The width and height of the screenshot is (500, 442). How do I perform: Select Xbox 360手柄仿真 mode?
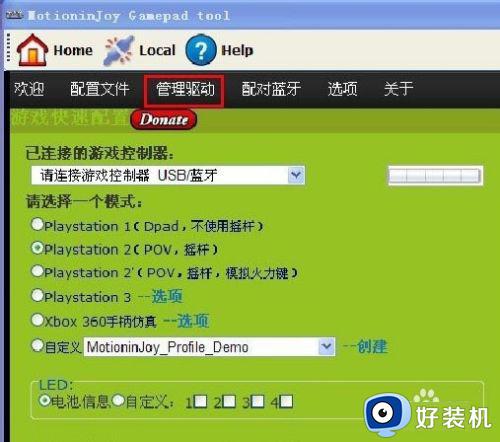[x=37, y=320]
